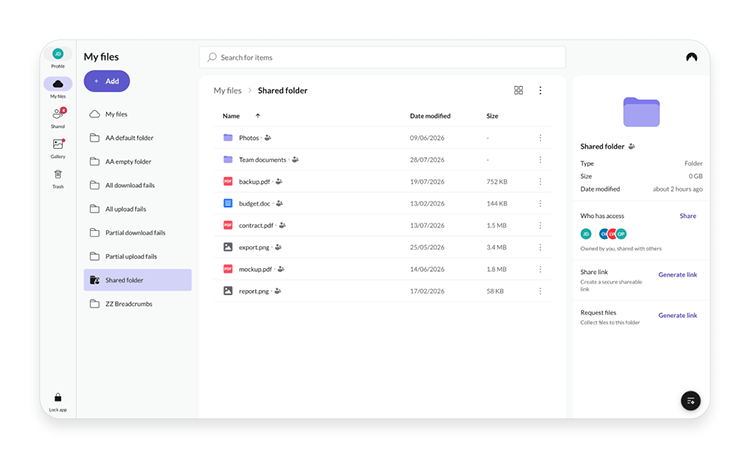Sort by the Size column header
Viewport: 750px width, 459px height.
point(492,116)
